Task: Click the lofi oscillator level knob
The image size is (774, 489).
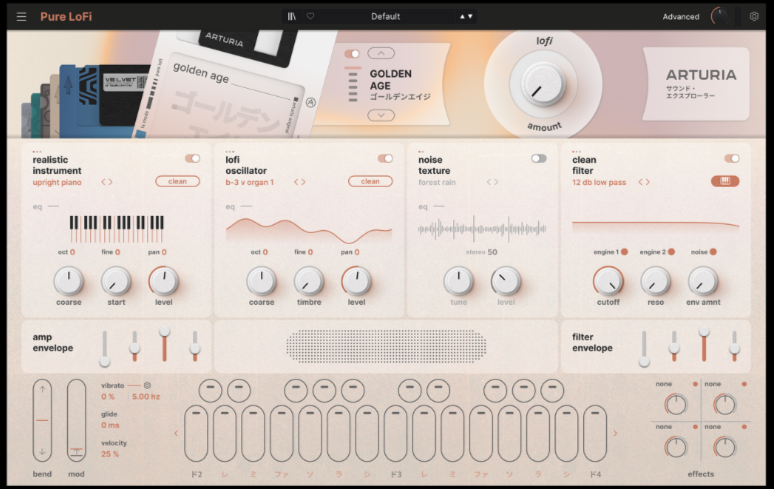Action: click(356, 281)
